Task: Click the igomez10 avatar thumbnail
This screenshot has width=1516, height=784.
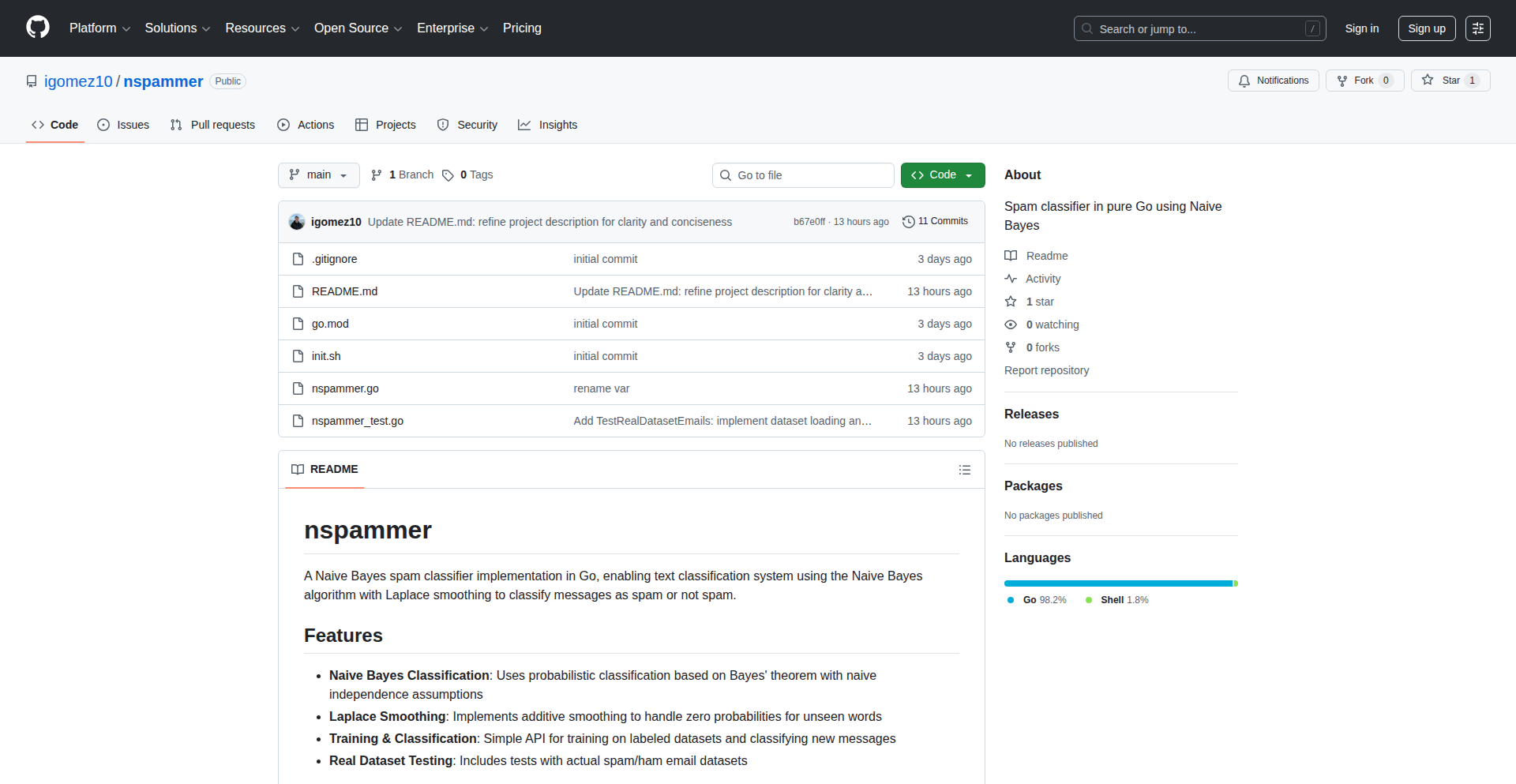Action: pyautogui.click(x=297, y=222)
